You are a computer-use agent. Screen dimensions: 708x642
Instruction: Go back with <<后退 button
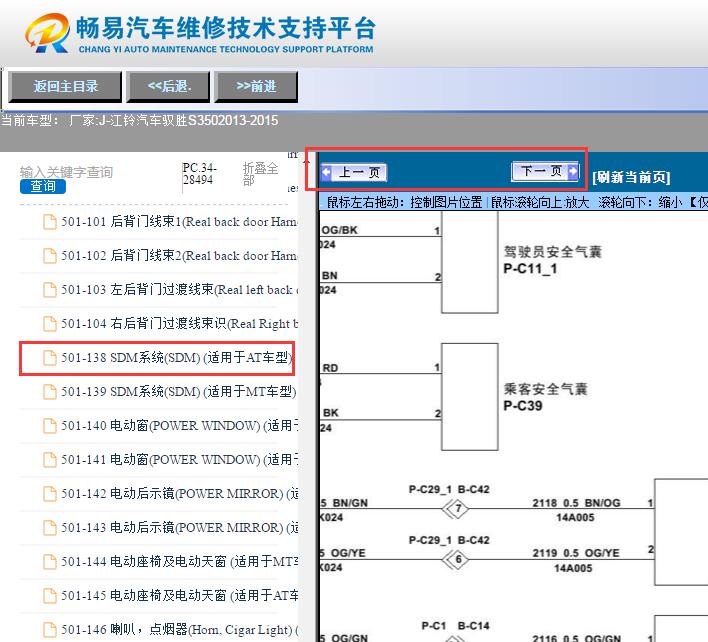pos(168,86)
